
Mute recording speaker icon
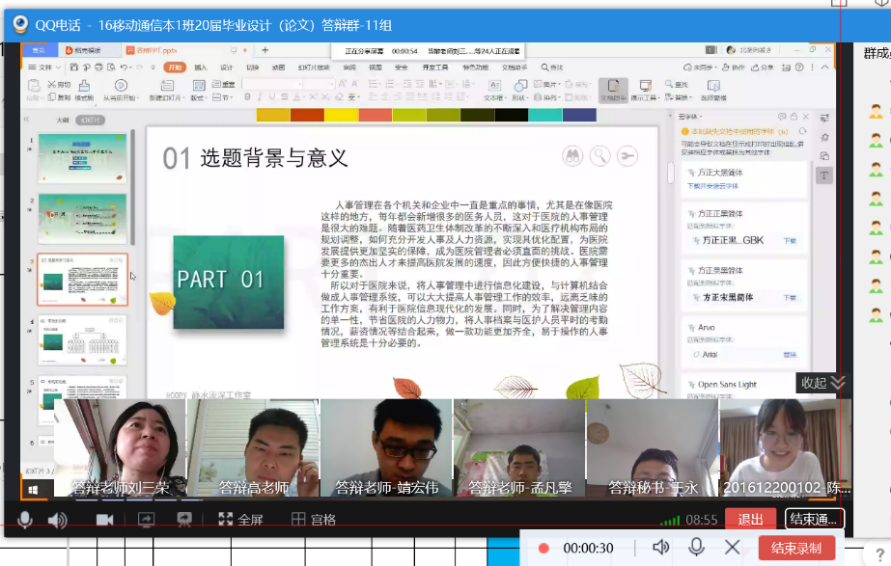coord(661,547)
